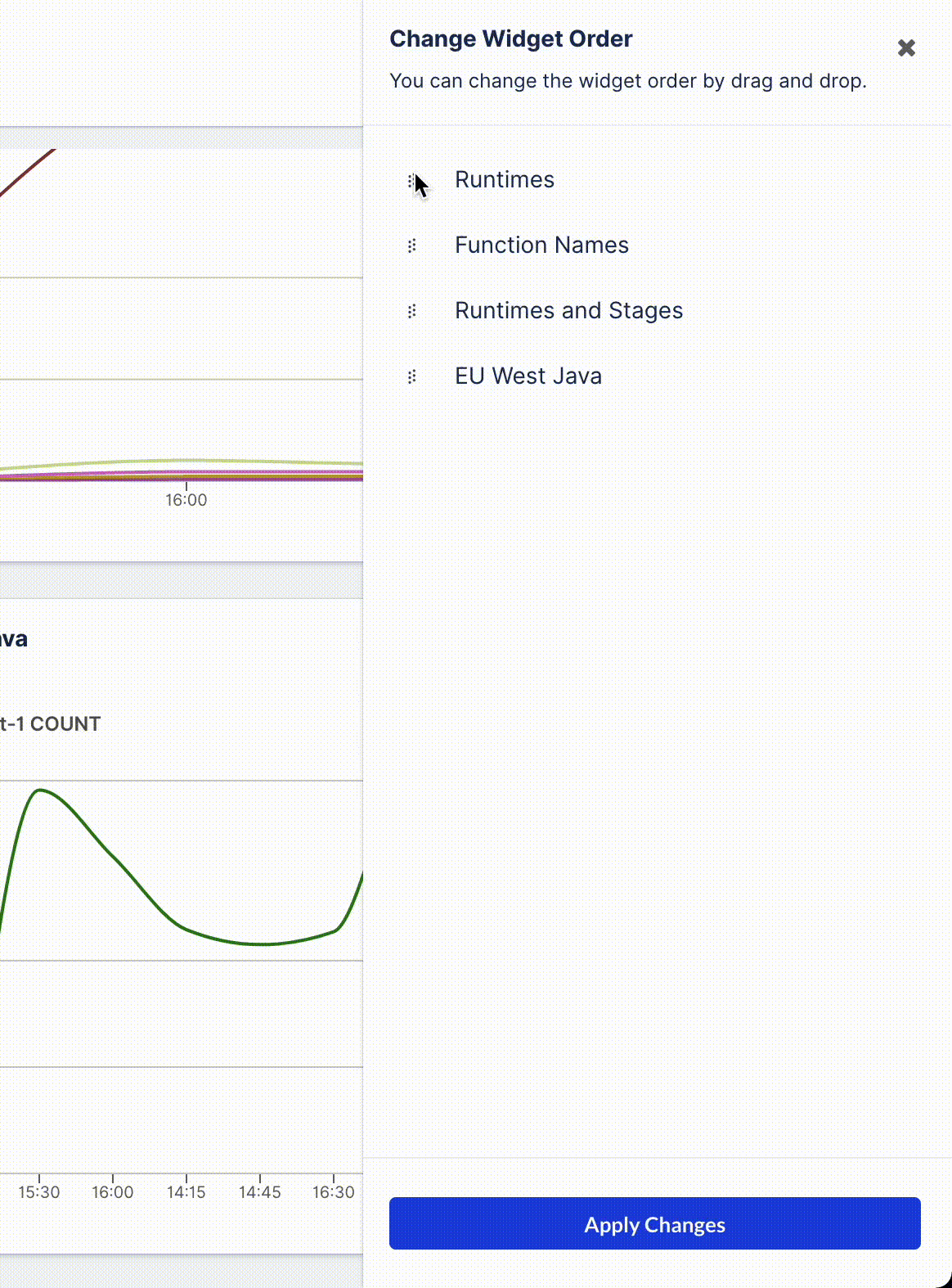Image resolution: width=952 pixels, height=1288 pixels.
Task: Select the Runtimes and Stages entry
Action: point(569,311)
